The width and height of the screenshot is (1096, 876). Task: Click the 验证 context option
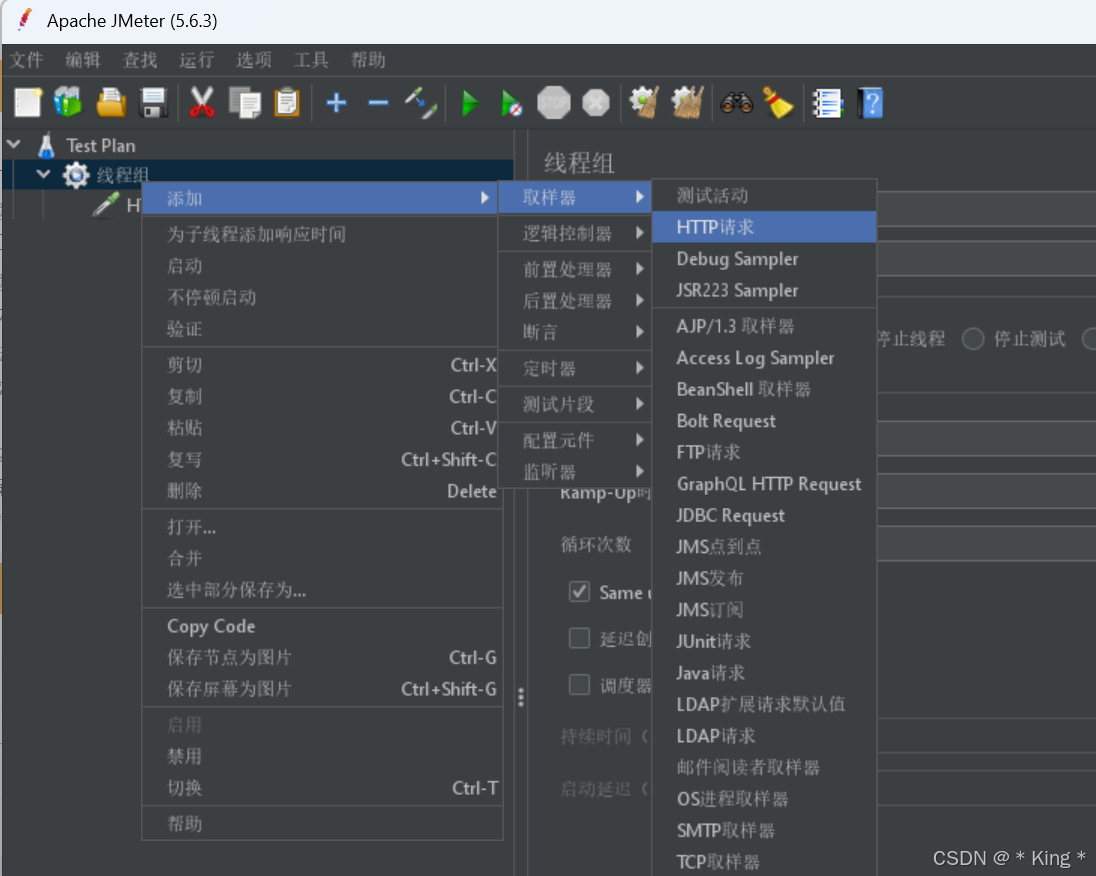point(322,329)
